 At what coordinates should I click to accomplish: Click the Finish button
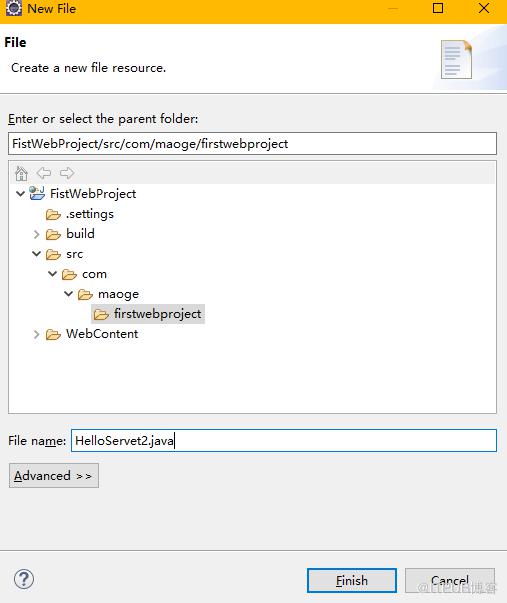coord(352,580)
